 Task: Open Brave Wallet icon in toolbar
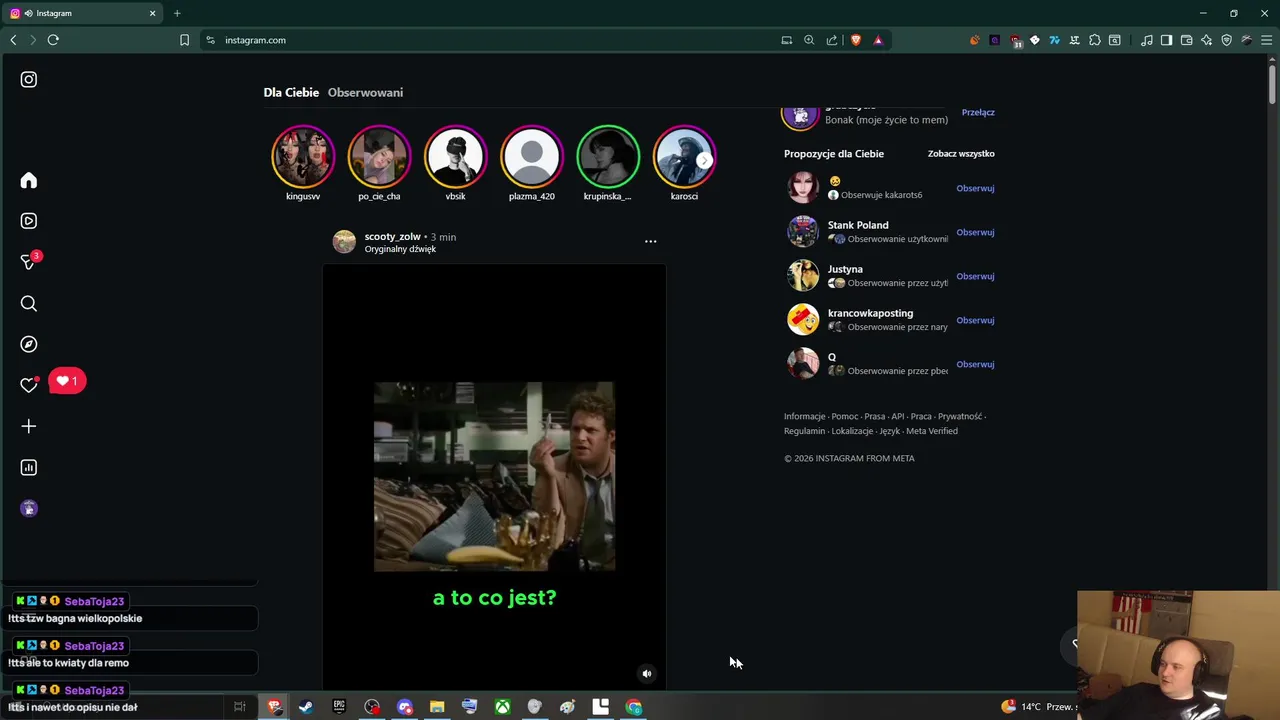(1186, 40)
